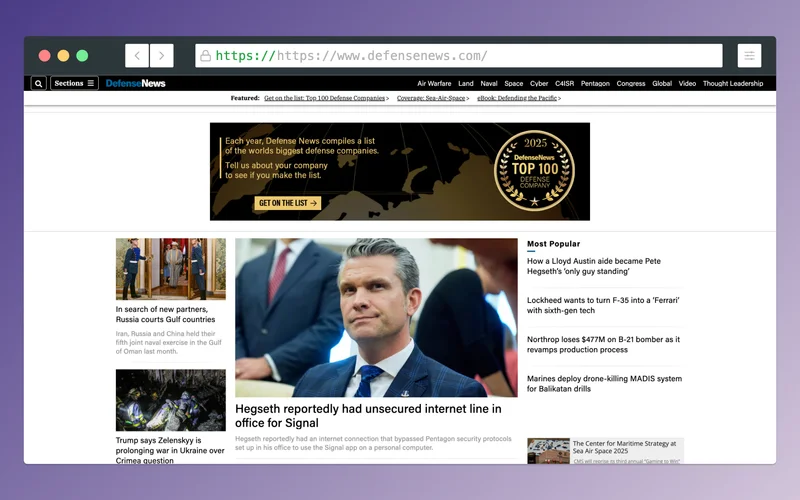Open featured link Coverage: Sea-Air-Space
The image size is (800, 500).
pyautogui.click(x=431, y=99)
